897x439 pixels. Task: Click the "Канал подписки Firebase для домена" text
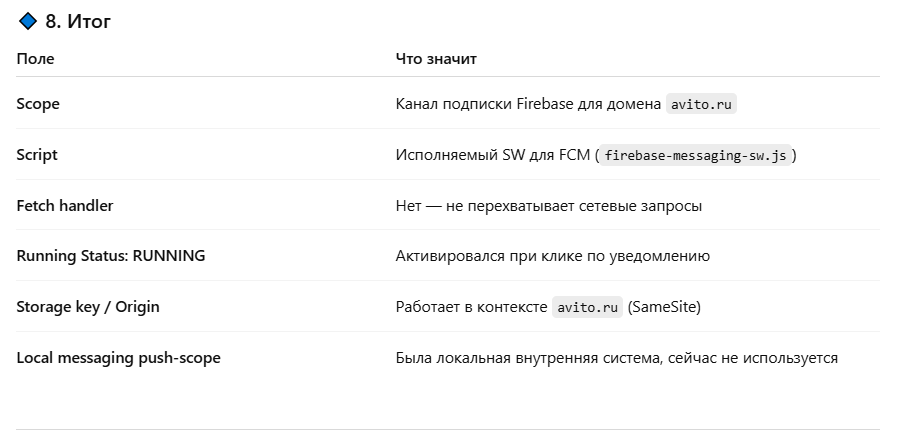click(528, 104)
